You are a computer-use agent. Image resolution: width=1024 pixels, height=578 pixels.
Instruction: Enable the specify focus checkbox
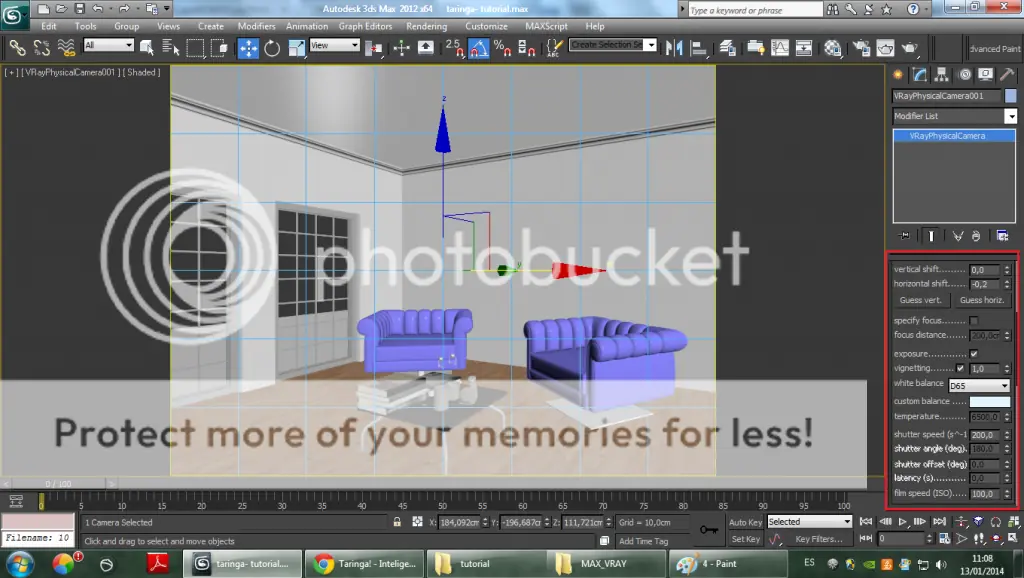(x=974, y=320)
